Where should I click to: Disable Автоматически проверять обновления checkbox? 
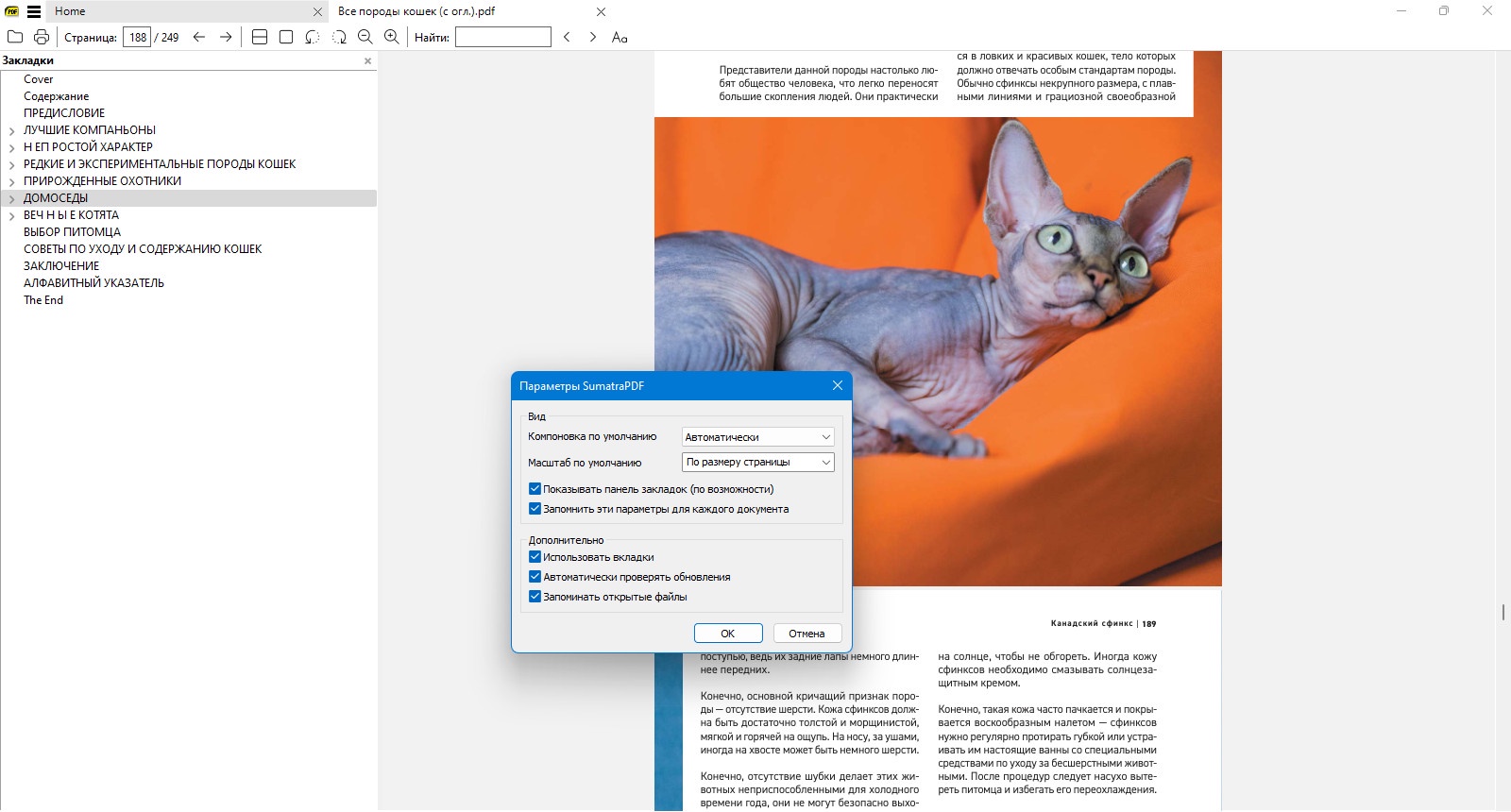coord(535,577)
